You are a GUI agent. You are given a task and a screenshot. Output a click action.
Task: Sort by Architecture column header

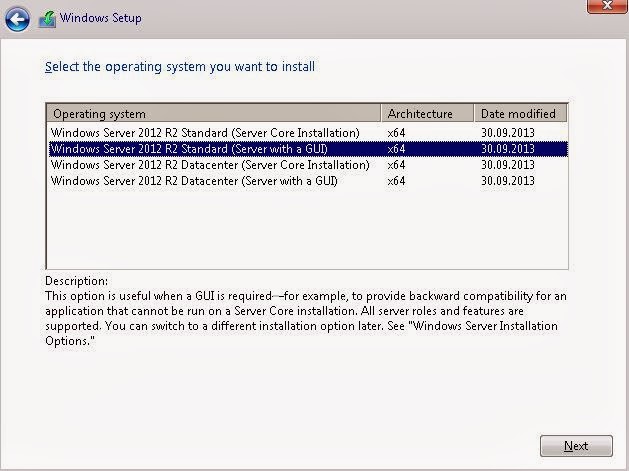click(427, 114)
